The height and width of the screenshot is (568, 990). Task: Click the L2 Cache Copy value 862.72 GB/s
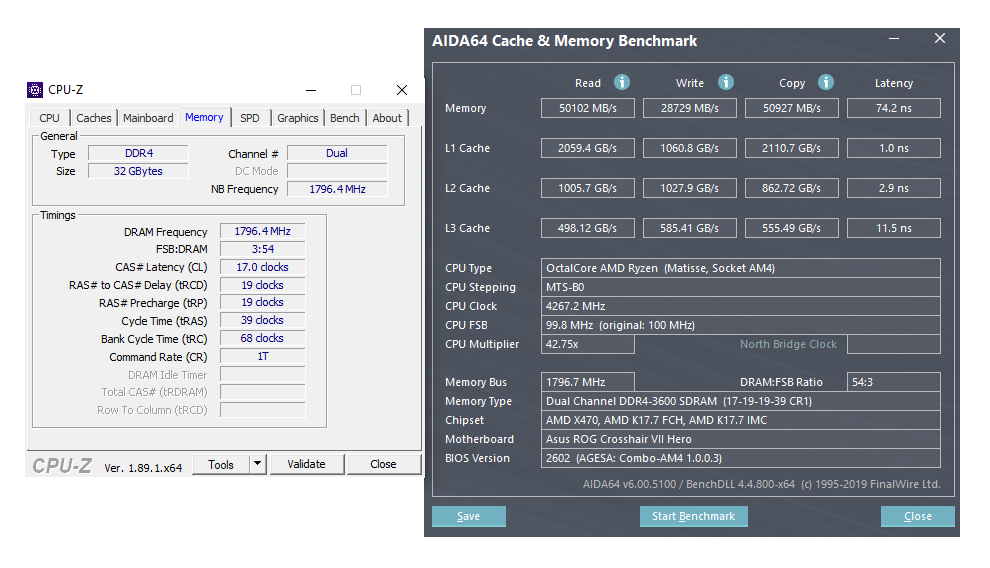[792, 188]
